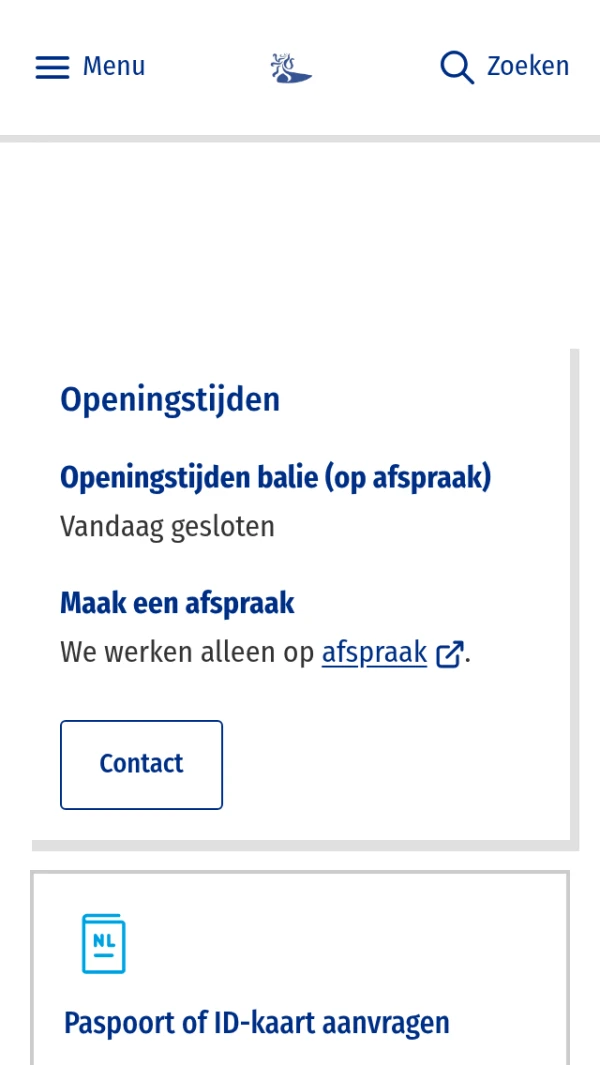600x1065 pixels.
Task: Click the magnifying glass search icon
Action: [456, 67]
